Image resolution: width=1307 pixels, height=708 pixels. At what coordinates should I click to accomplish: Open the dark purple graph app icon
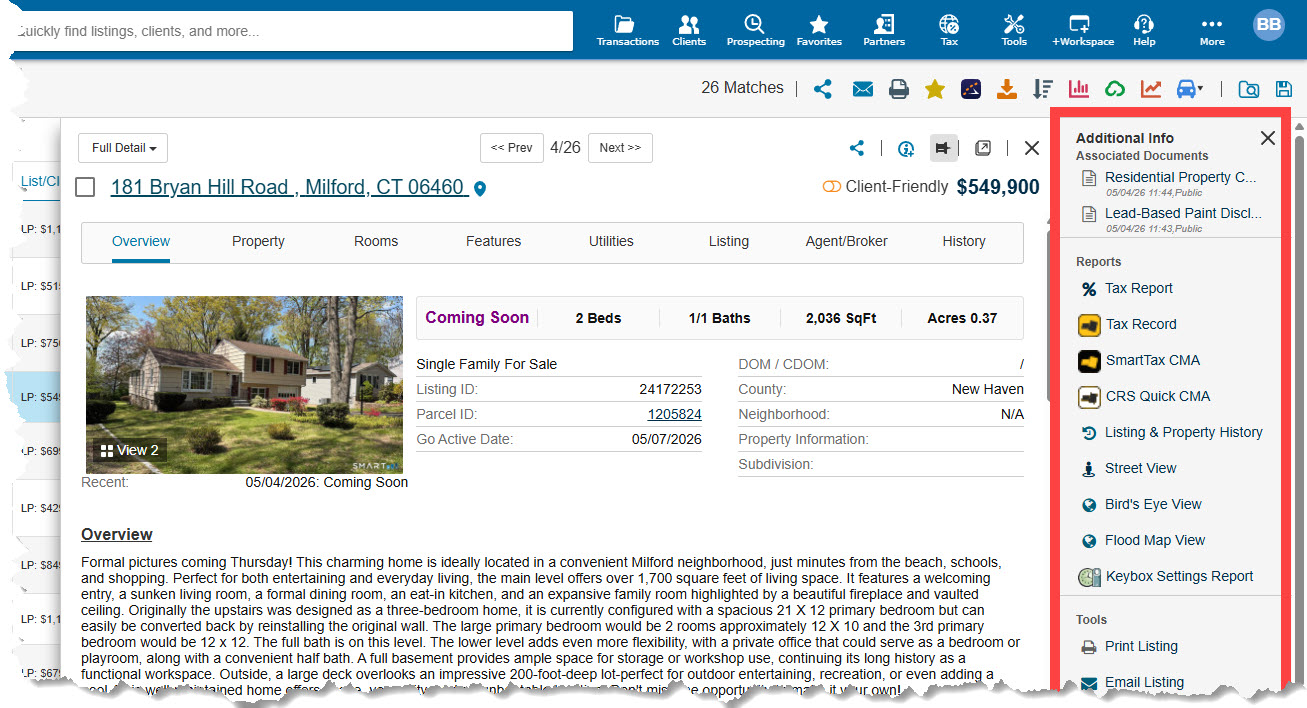tap(971, 89)
